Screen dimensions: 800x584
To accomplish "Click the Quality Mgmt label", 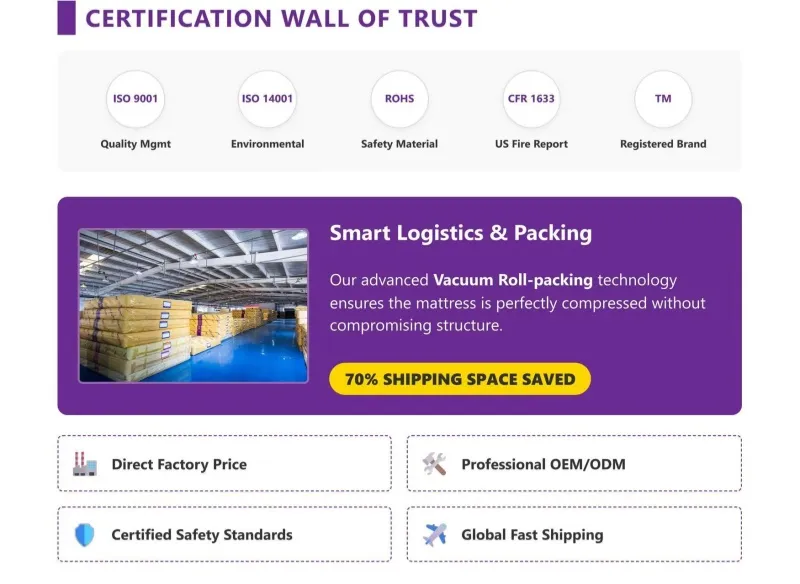I will point(135,144).
